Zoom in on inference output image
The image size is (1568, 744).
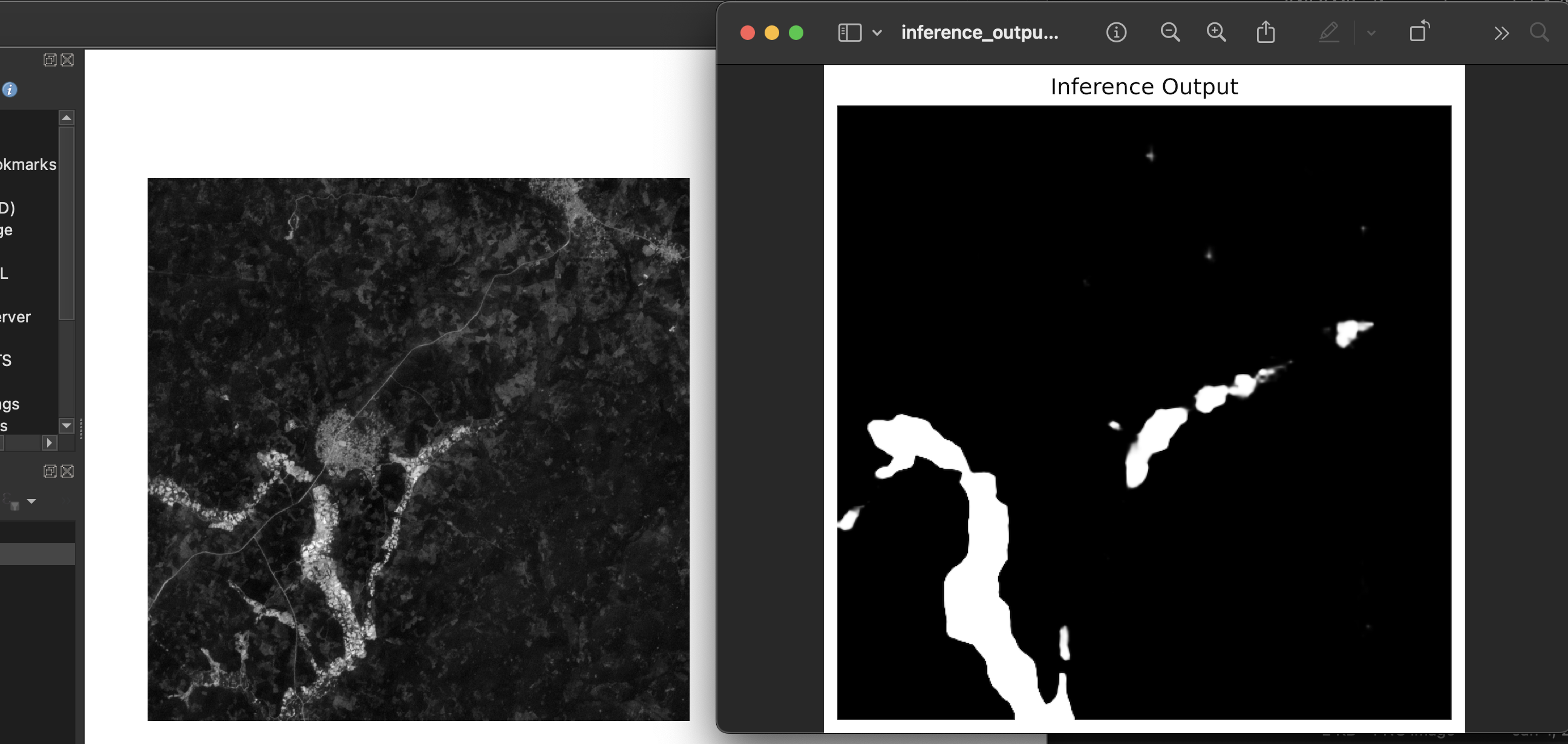[x=1215, y=32]
